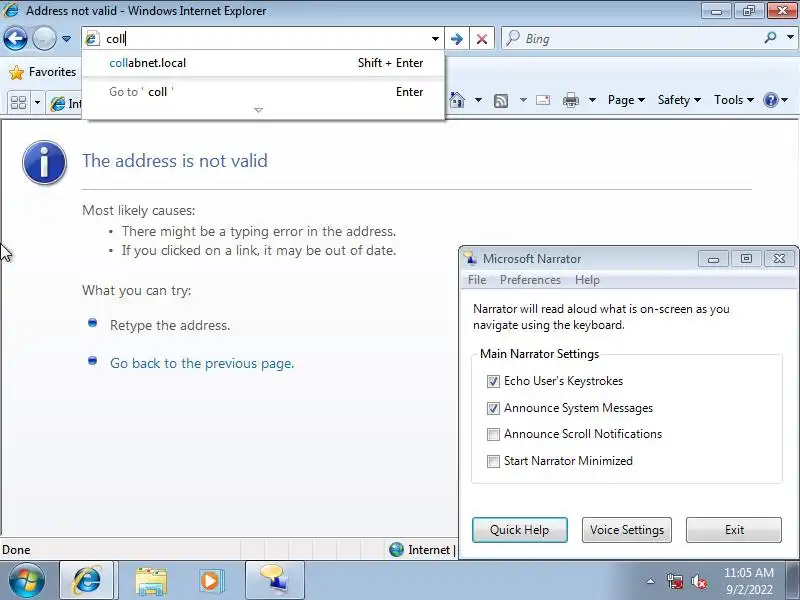Open the search provider dropdown arrow
The image size is (800, 600).
coord(790,37)
